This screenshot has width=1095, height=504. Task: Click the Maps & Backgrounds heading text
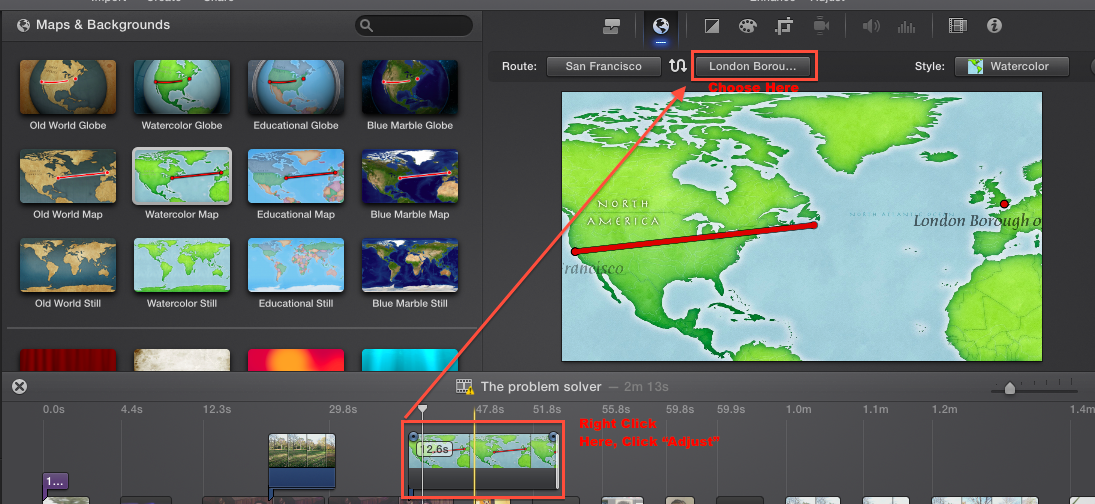click(103, 25)
